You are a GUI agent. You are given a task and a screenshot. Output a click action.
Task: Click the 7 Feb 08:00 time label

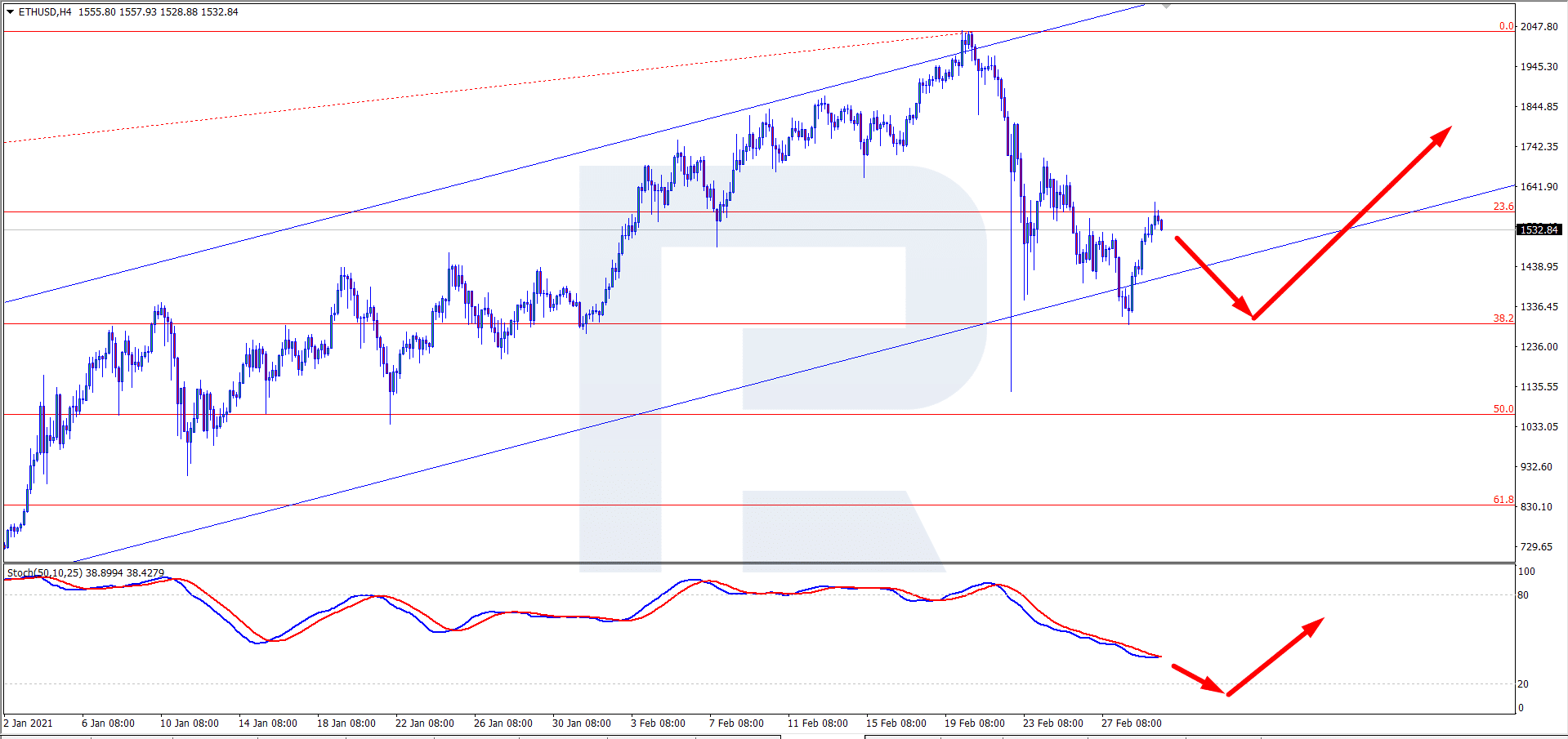pos(736,723)
